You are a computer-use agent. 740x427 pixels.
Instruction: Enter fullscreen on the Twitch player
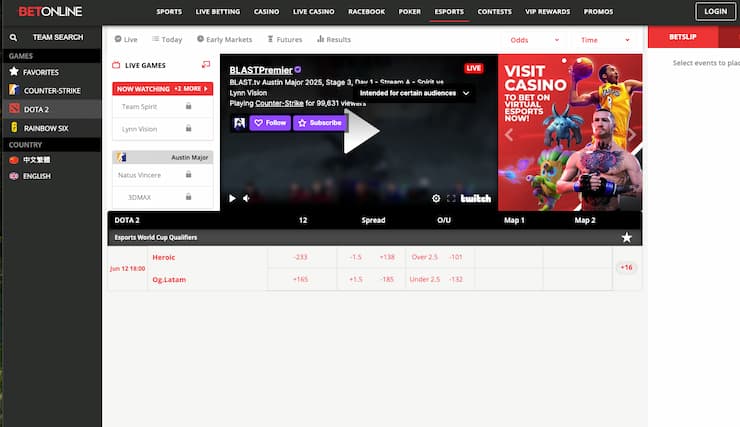(451, 199)
